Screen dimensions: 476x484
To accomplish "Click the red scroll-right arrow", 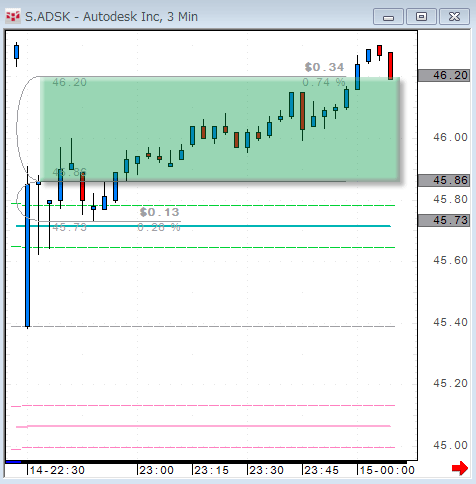I will tap(460, 468).
